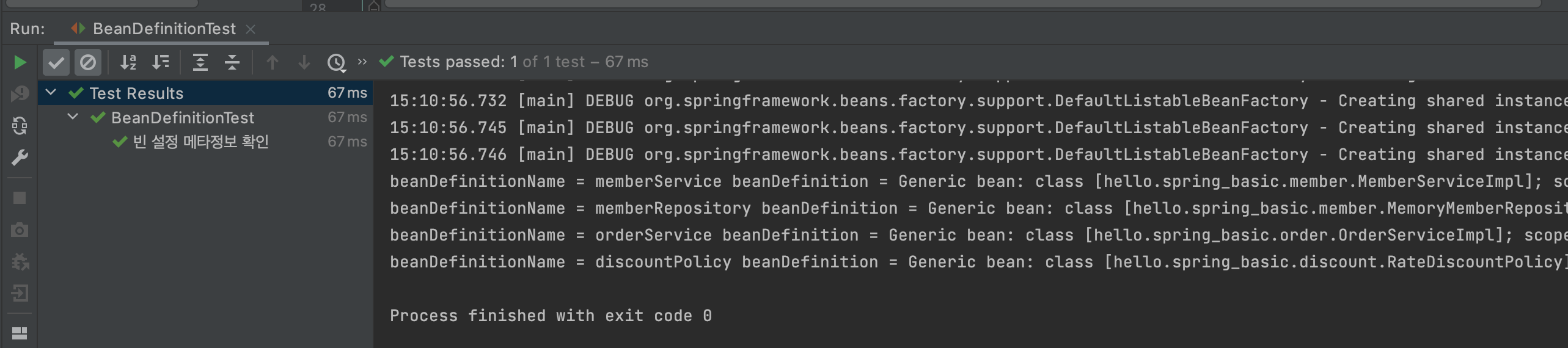Collapse all test result nodes

[232, 62]
